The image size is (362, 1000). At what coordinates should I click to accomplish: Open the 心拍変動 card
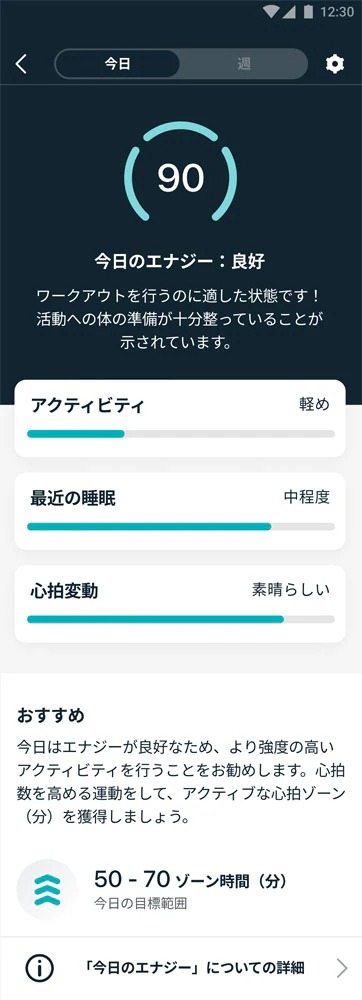tap(180, 604)
